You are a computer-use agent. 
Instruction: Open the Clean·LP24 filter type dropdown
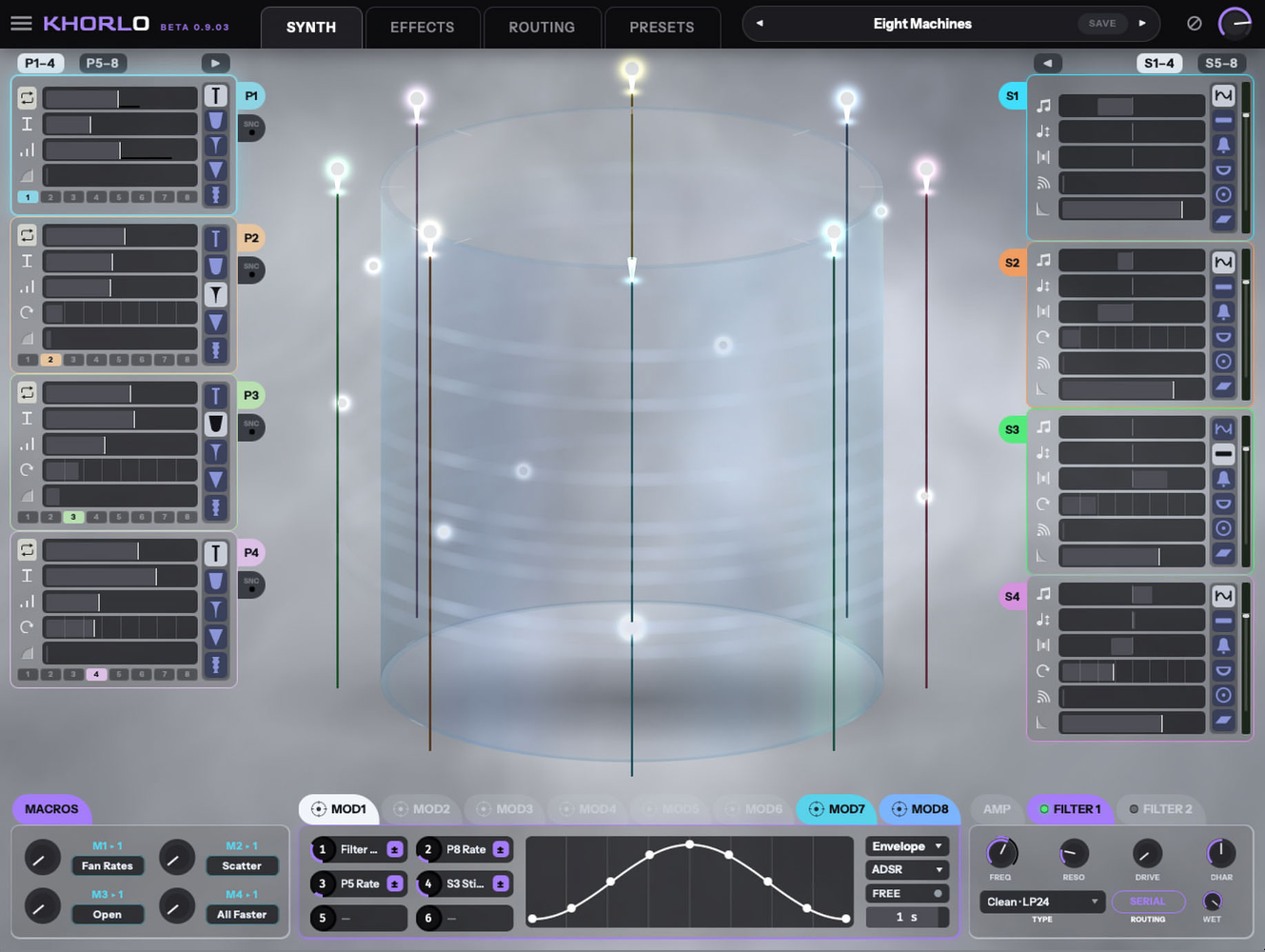pos(1042,902)
